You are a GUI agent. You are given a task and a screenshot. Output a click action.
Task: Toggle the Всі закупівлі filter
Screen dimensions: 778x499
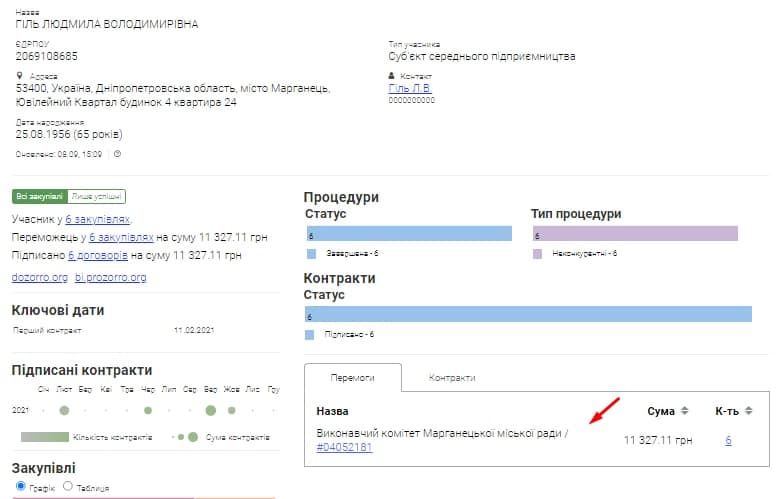(39, 197)
